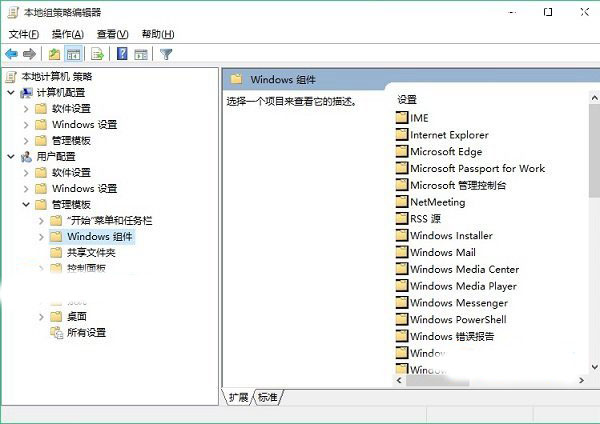
Task: Select Microsoft 管理控制台 item
Action: tap(458, 185)
